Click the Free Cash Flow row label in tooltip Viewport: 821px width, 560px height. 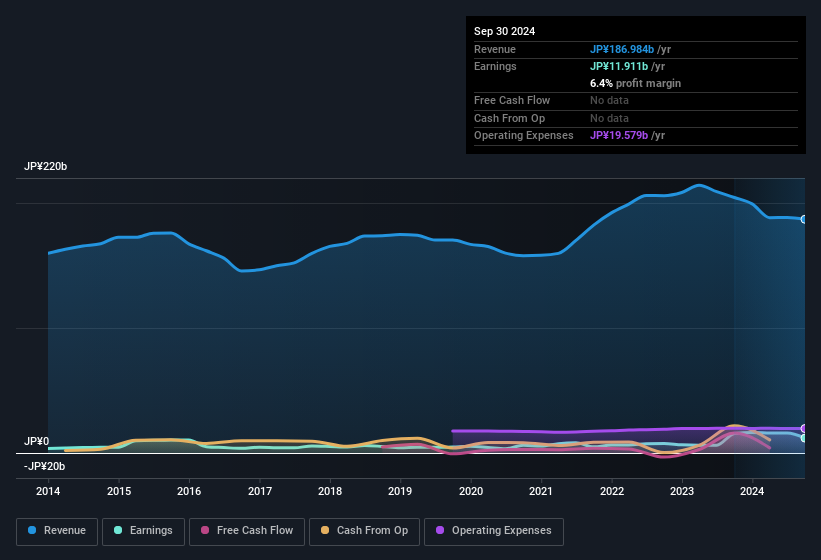(x=512, y=100)
